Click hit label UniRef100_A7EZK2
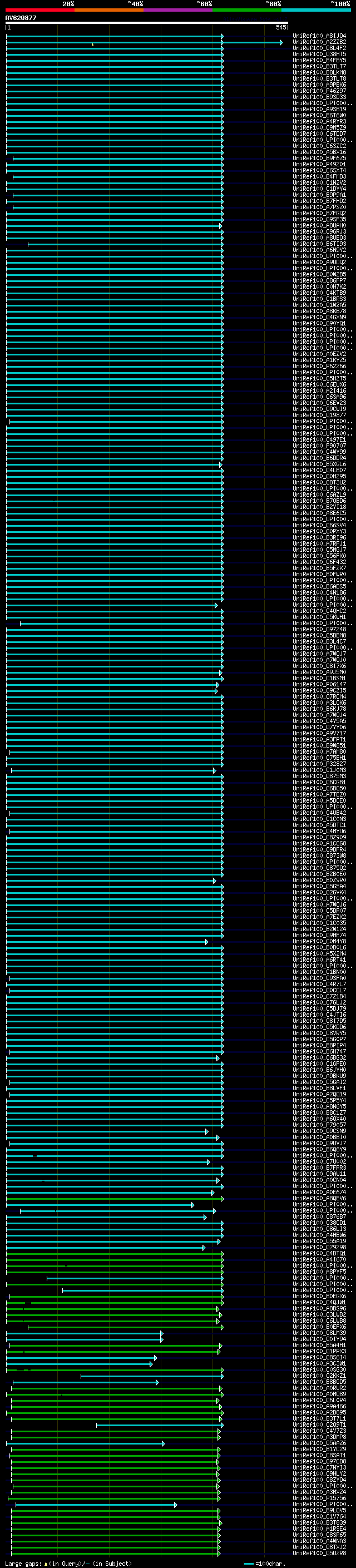Viewport: 356px width, 1568px height. (319, 917)
